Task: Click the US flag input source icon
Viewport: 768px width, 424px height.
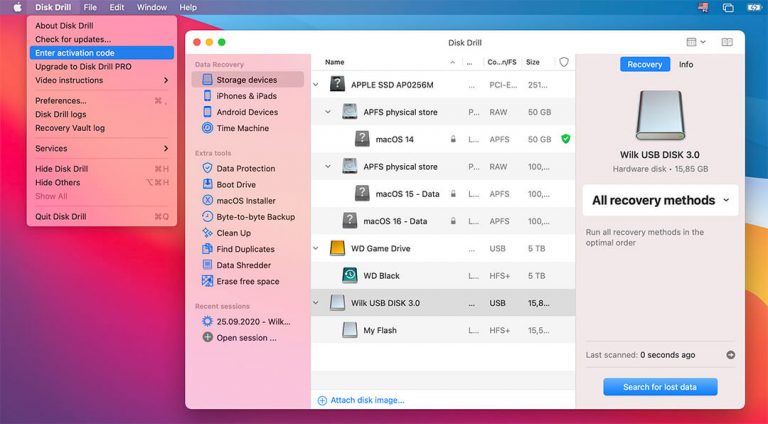Action: coord(703,7)
